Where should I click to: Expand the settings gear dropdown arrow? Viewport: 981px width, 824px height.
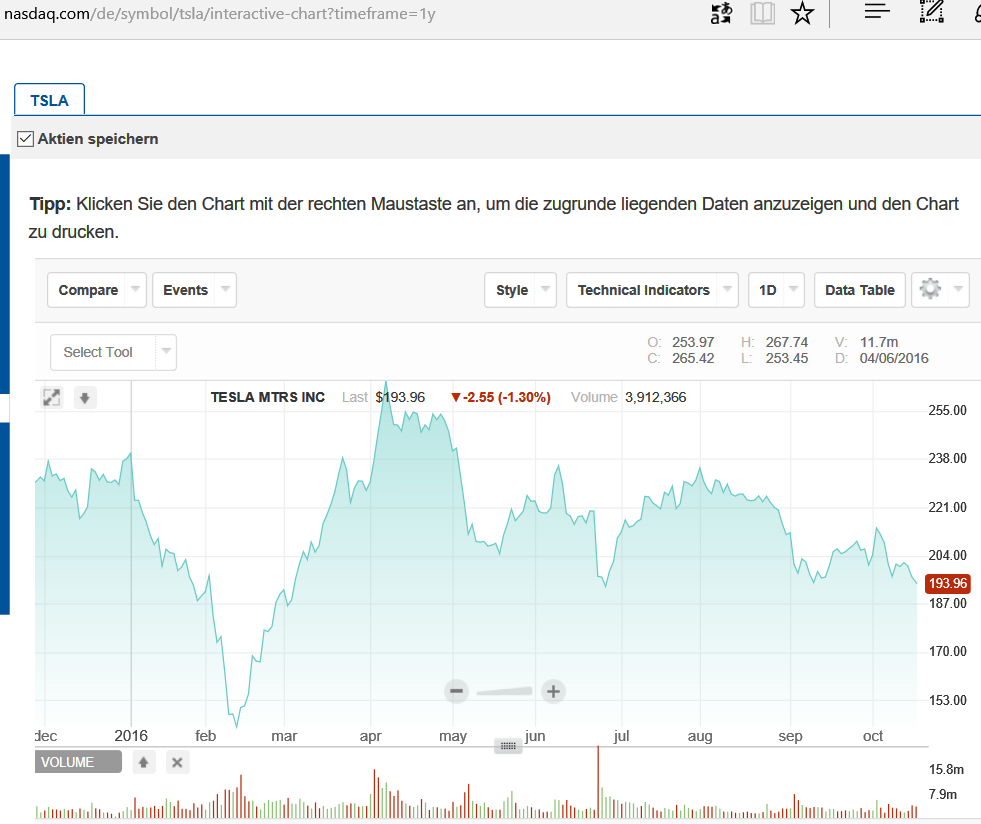point(958,289)
